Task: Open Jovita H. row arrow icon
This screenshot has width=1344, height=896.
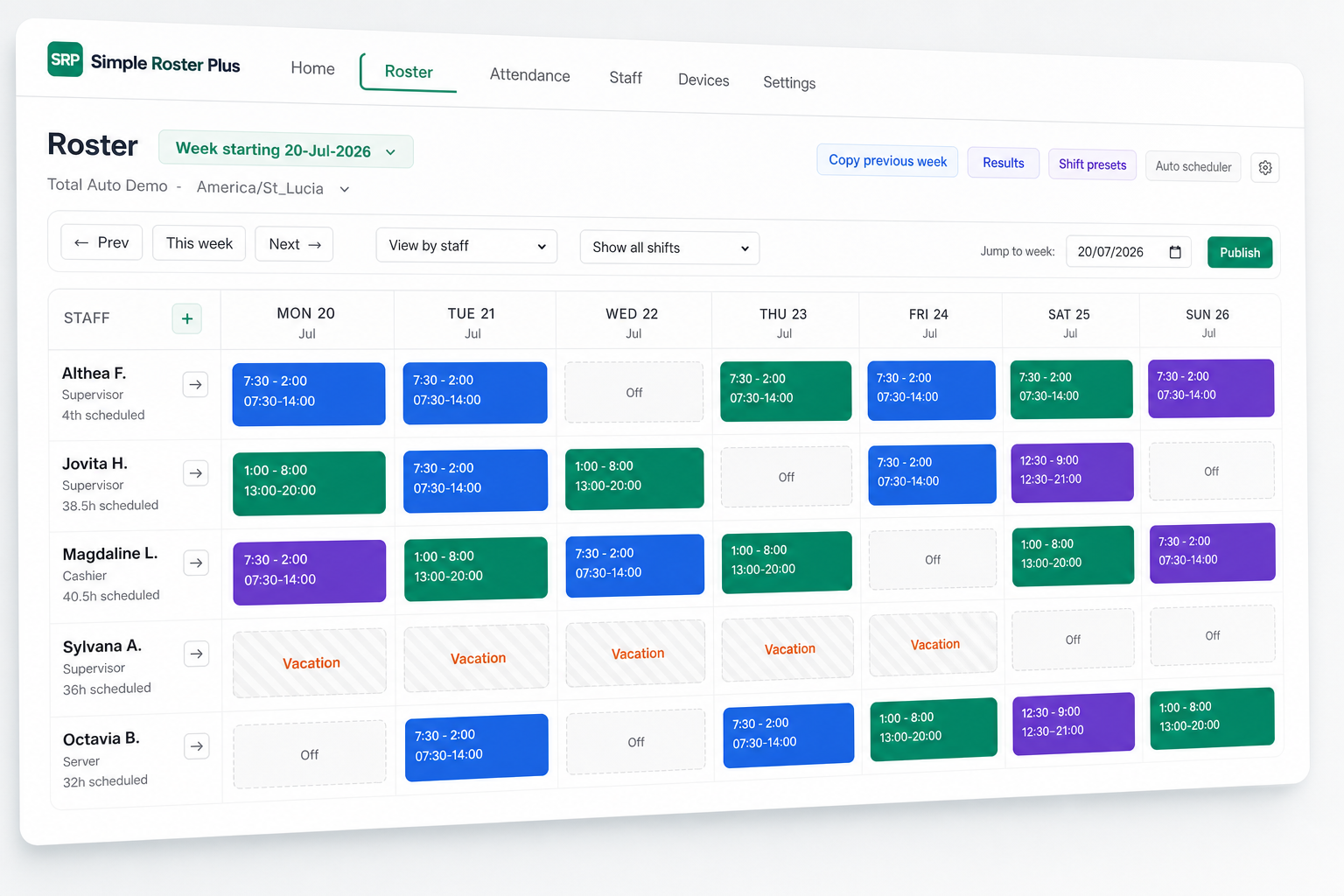Action: pyautogui.click(x=196, y=473)
